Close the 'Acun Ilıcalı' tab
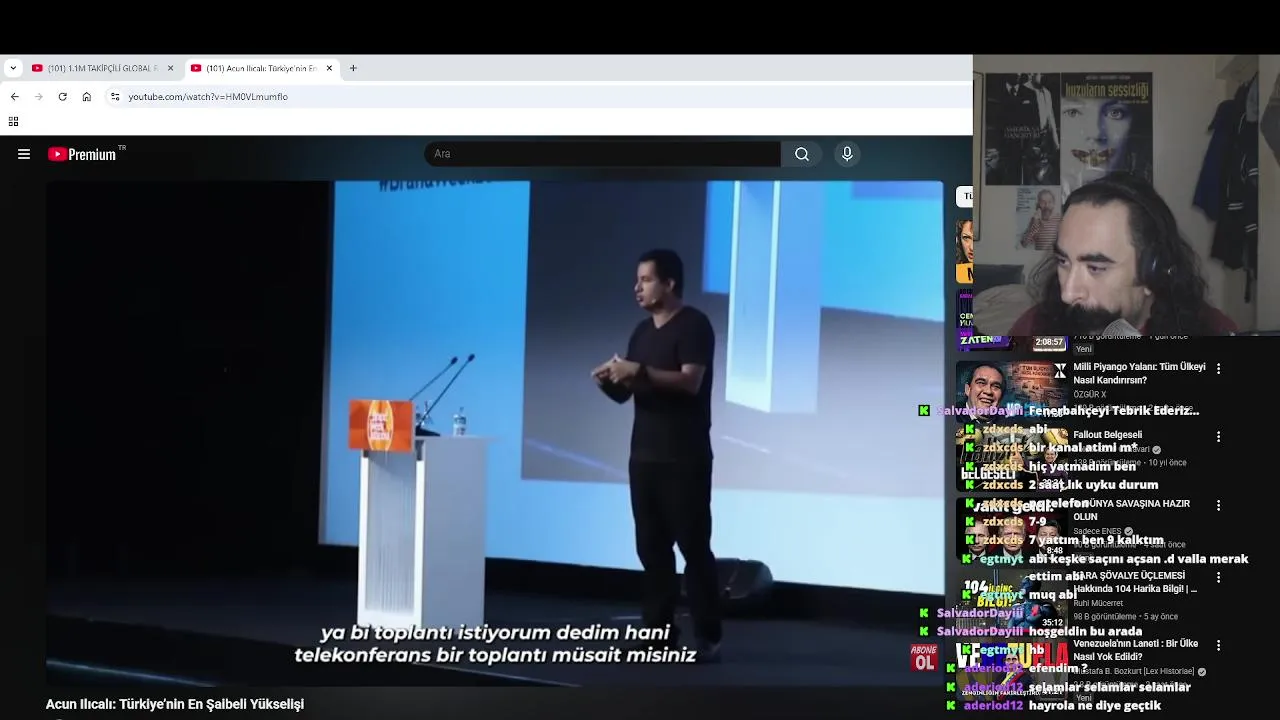Viewport: 1280px width, 720px height. click(329, 68)
